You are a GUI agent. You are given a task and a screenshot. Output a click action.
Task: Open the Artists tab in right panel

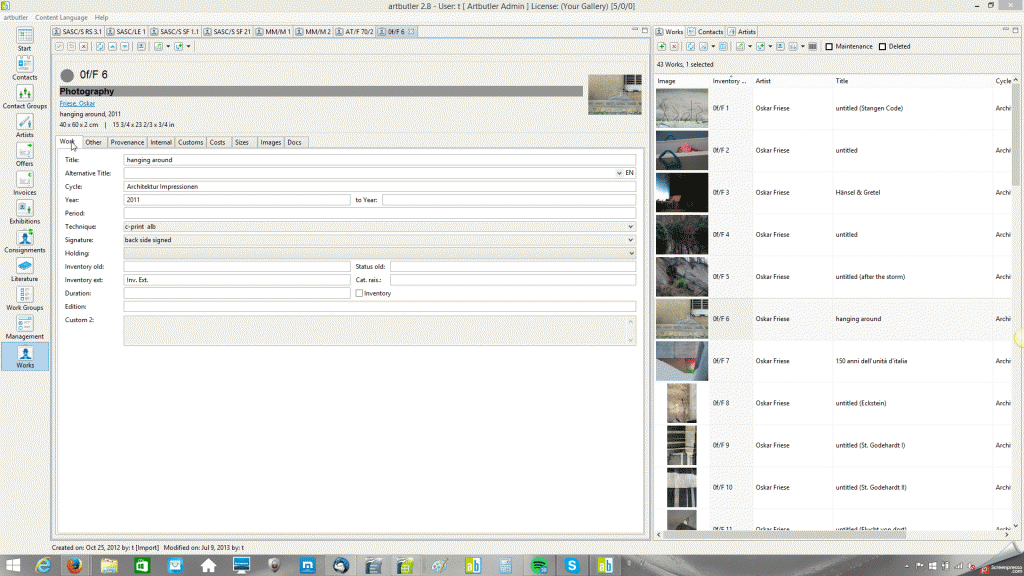pyautogui.click(x=742, y=31)
